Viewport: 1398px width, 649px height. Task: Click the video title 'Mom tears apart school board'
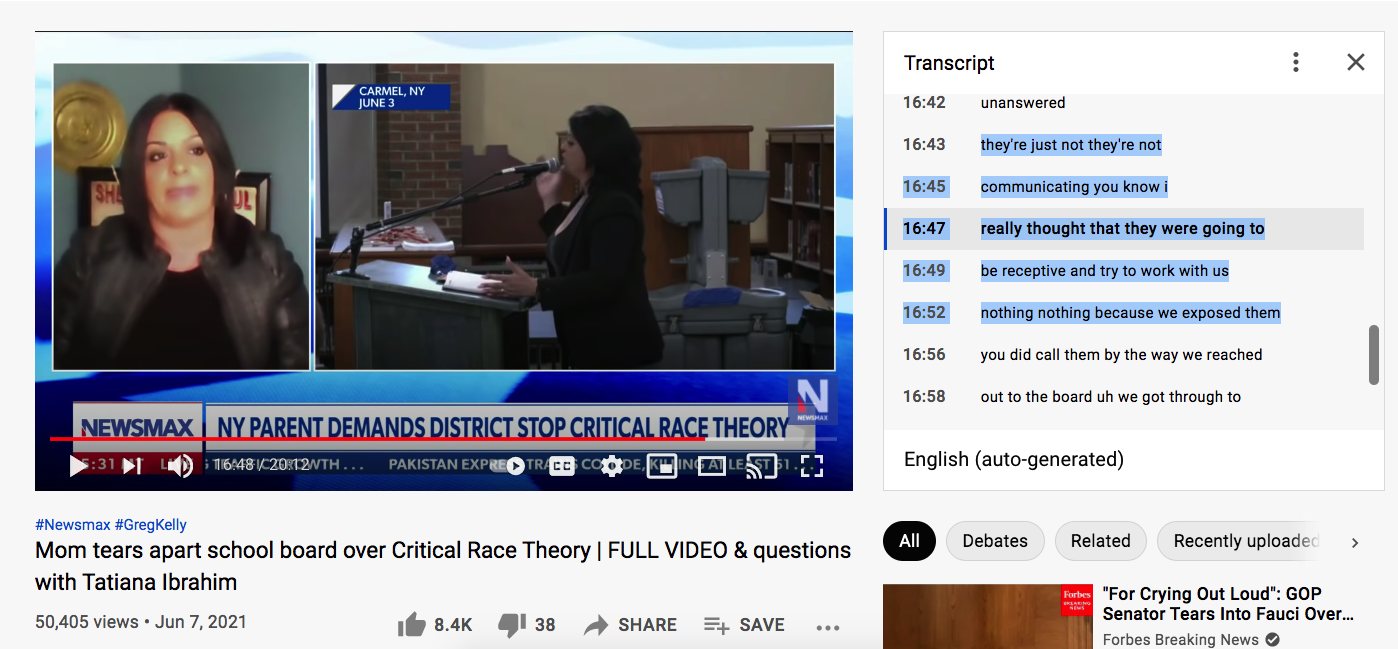coord(443,566)
